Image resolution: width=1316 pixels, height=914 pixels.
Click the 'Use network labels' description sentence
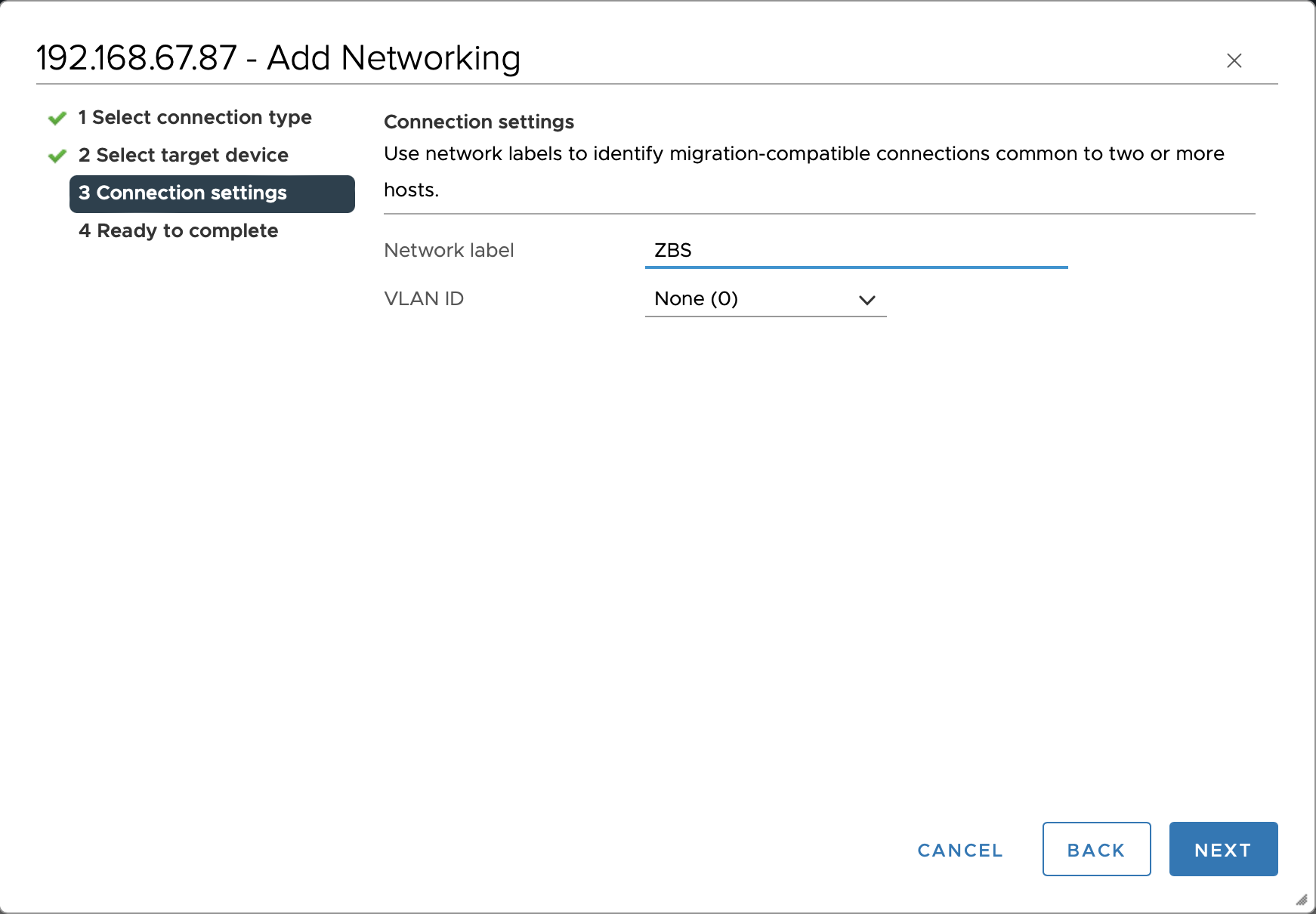coord(804,154)
